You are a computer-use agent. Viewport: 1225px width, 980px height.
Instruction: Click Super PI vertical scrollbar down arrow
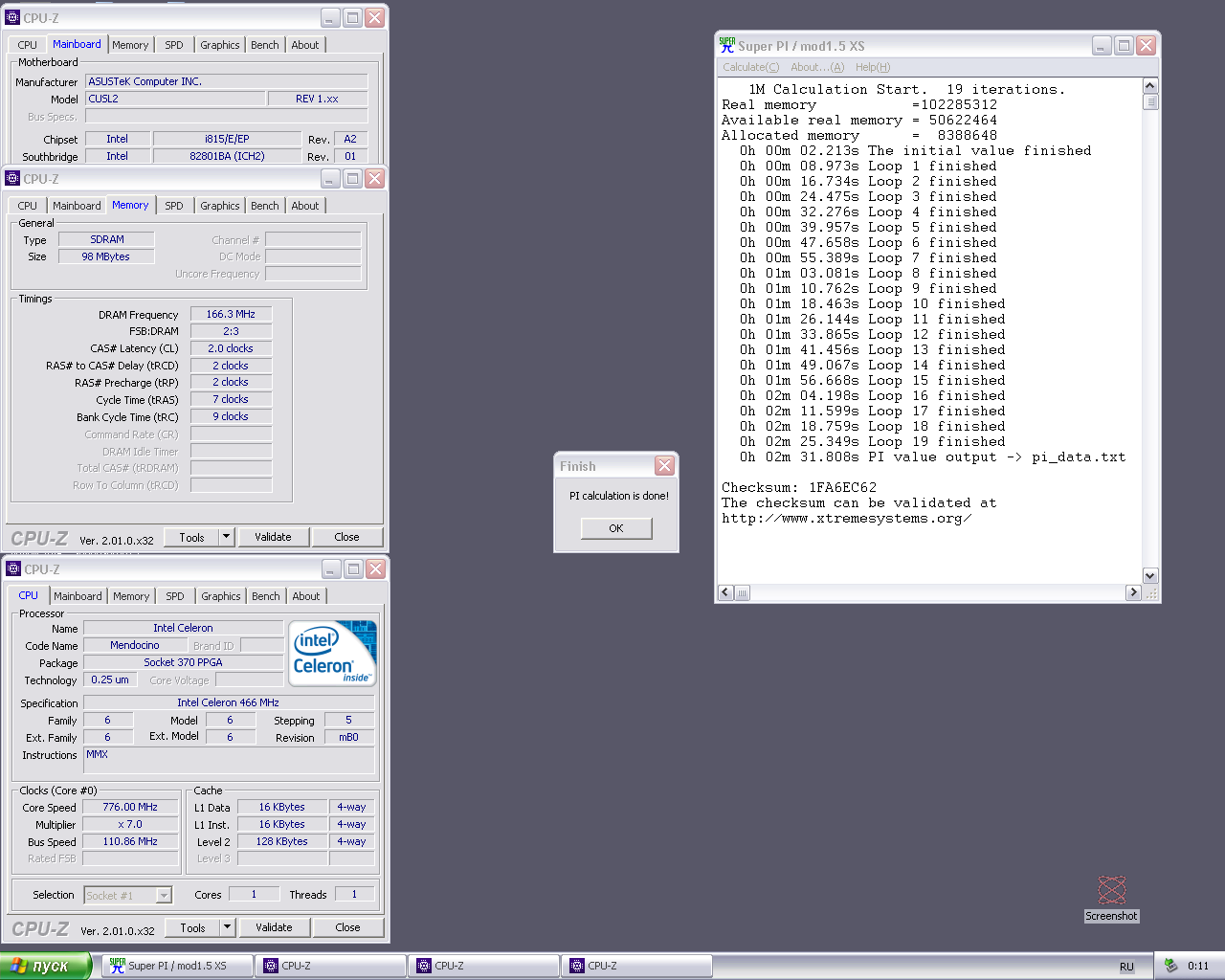coord(1150,576)
